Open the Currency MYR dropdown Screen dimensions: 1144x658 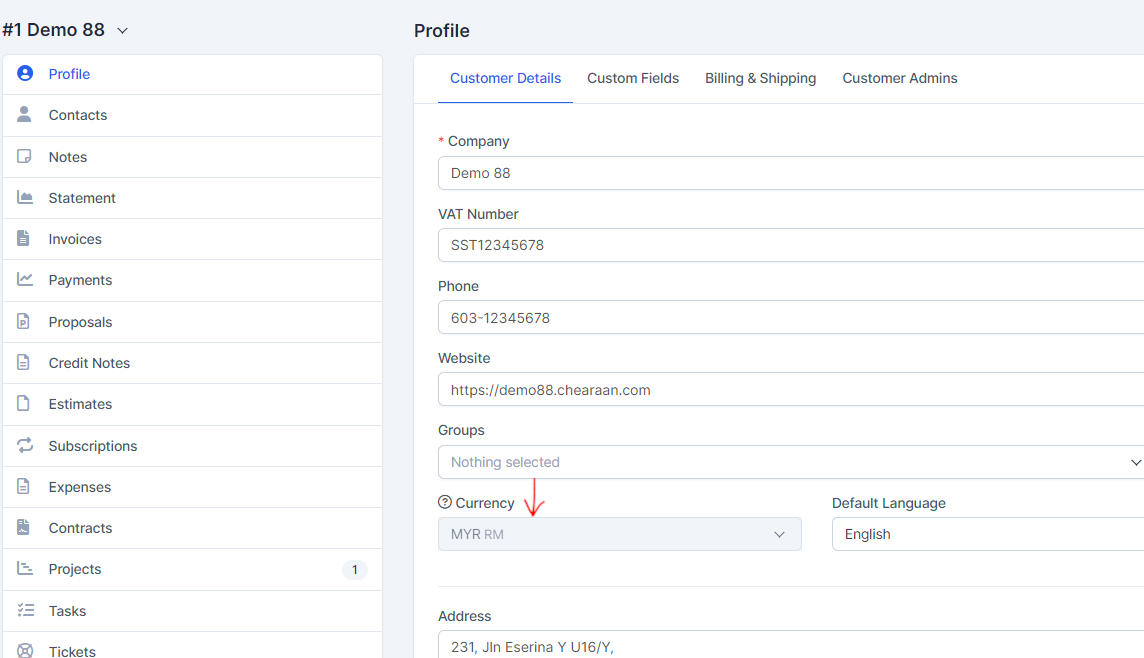point(619,534)
